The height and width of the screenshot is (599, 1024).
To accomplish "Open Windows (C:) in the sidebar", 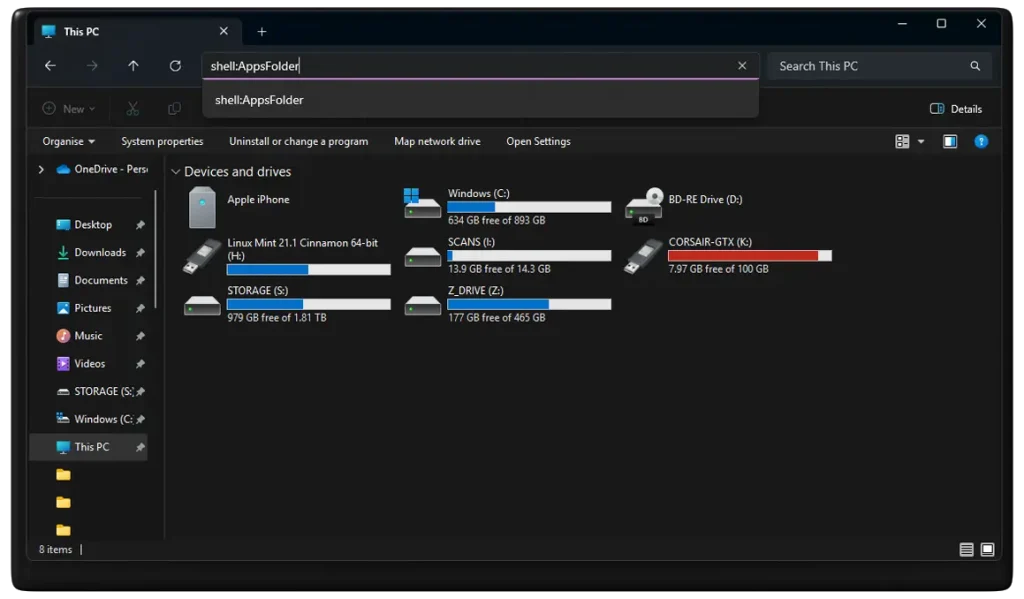I will (95, 419).
